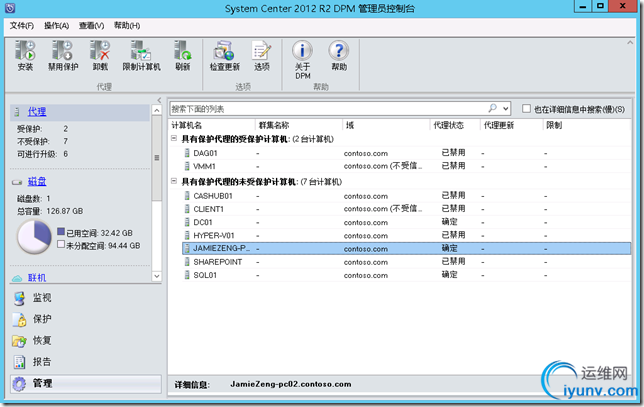Open the 选项 (Options) icon
The width and height of the screenshot is (644, 407).
pyautogui.click(x=262, y=51)
